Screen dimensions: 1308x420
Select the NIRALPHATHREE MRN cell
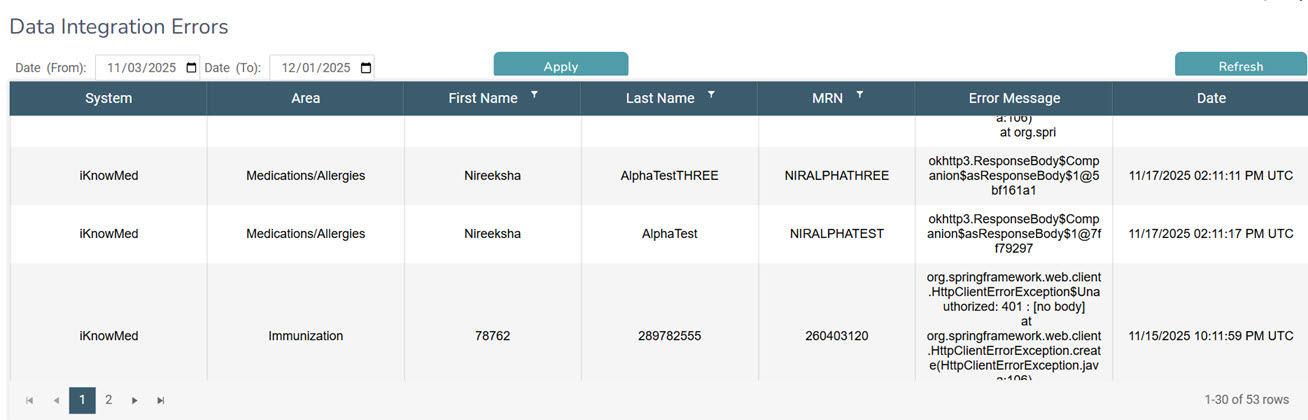pos(836,176)
